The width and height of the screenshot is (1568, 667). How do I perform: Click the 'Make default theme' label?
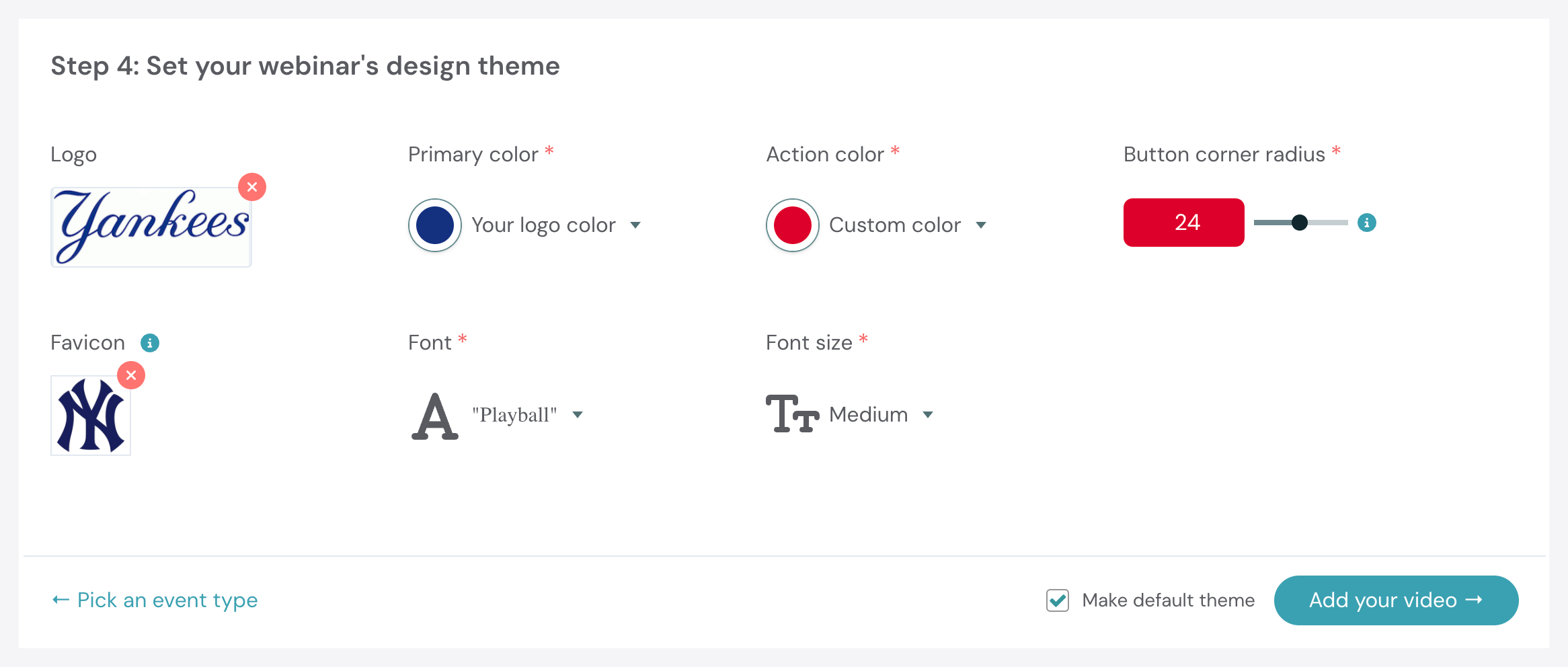pos(1168,600)
